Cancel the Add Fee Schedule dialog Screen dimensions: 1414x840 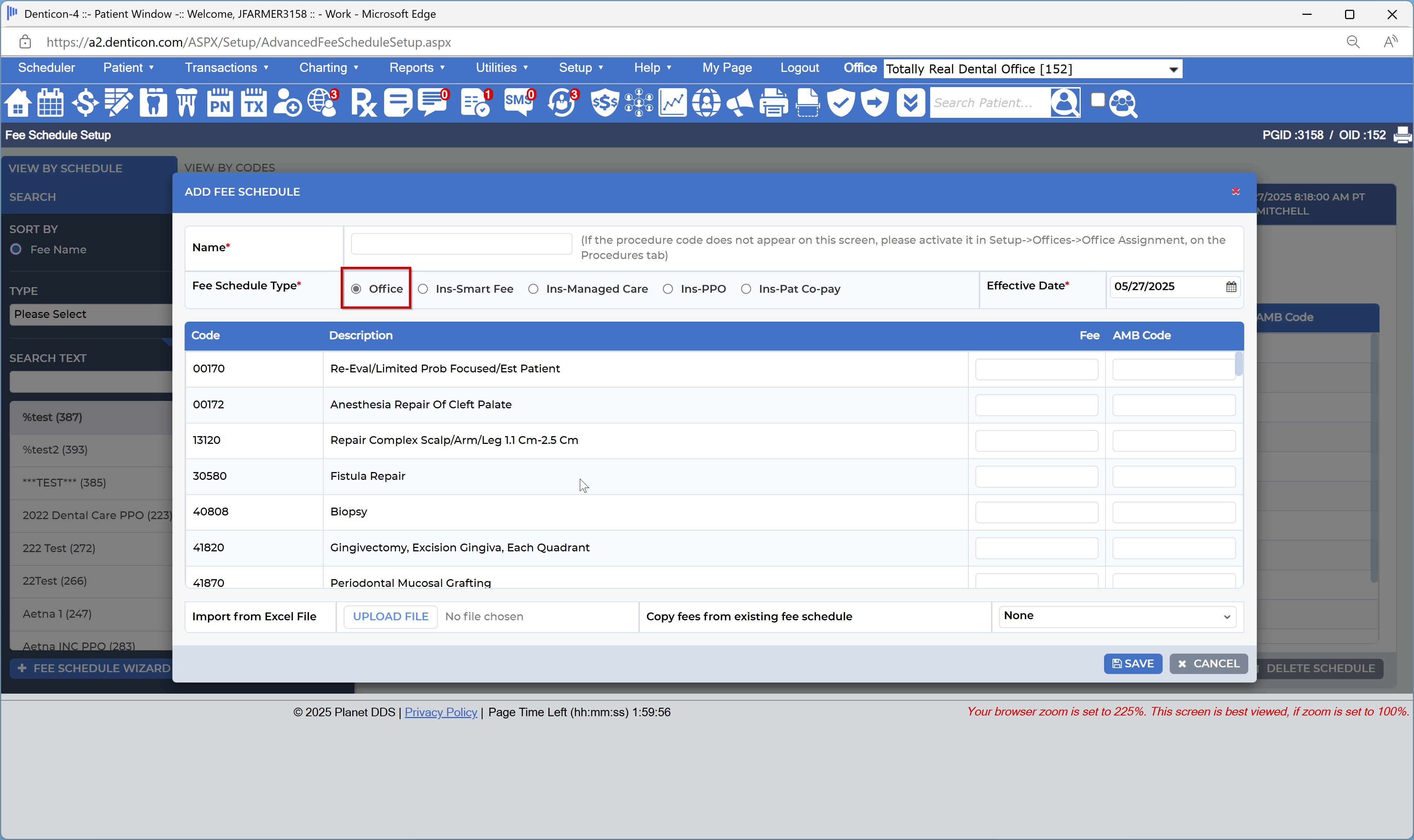click(x=1209, y=664)
